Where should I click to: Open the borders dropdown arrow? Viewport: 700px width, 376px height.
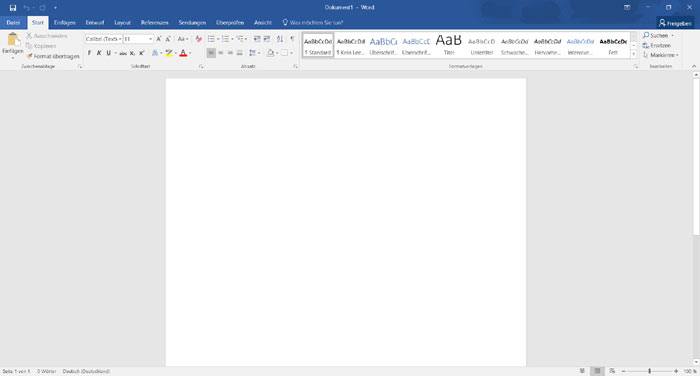click(x=292, y=53)
